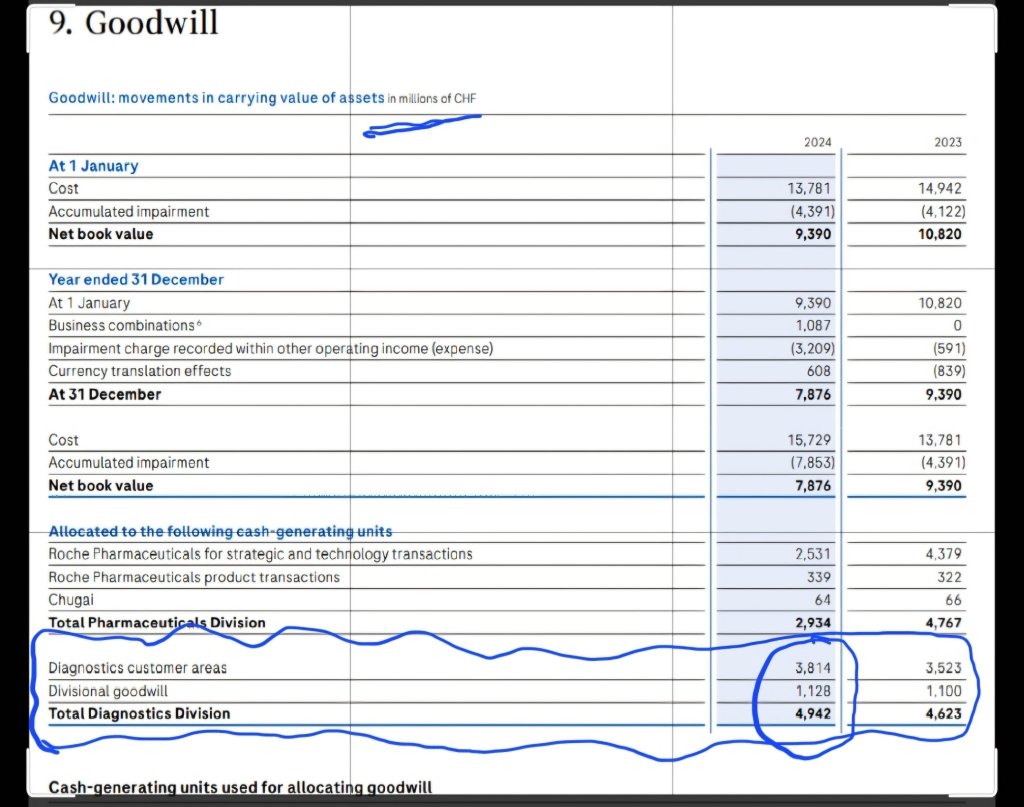Select the 4,942 total diagnostics value
This screenshot has height=807, width=1024.
pos(813,714)
